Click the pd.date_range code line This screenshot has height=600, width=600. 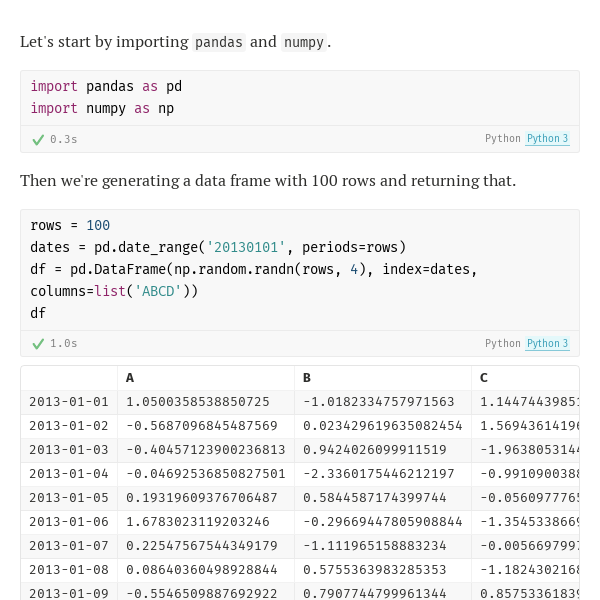tap(218, 248)
